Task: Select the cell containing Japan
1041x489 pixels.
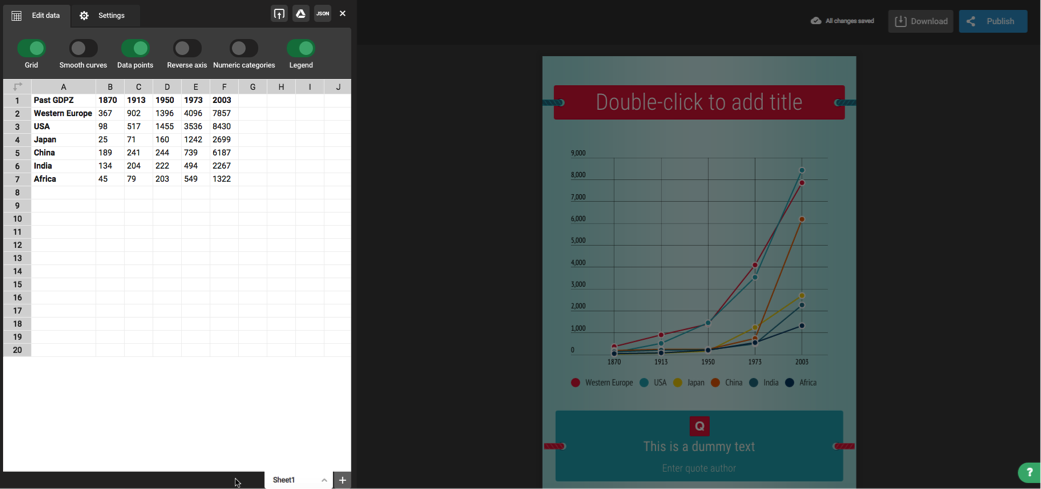Action: click(x=63, y=140)
